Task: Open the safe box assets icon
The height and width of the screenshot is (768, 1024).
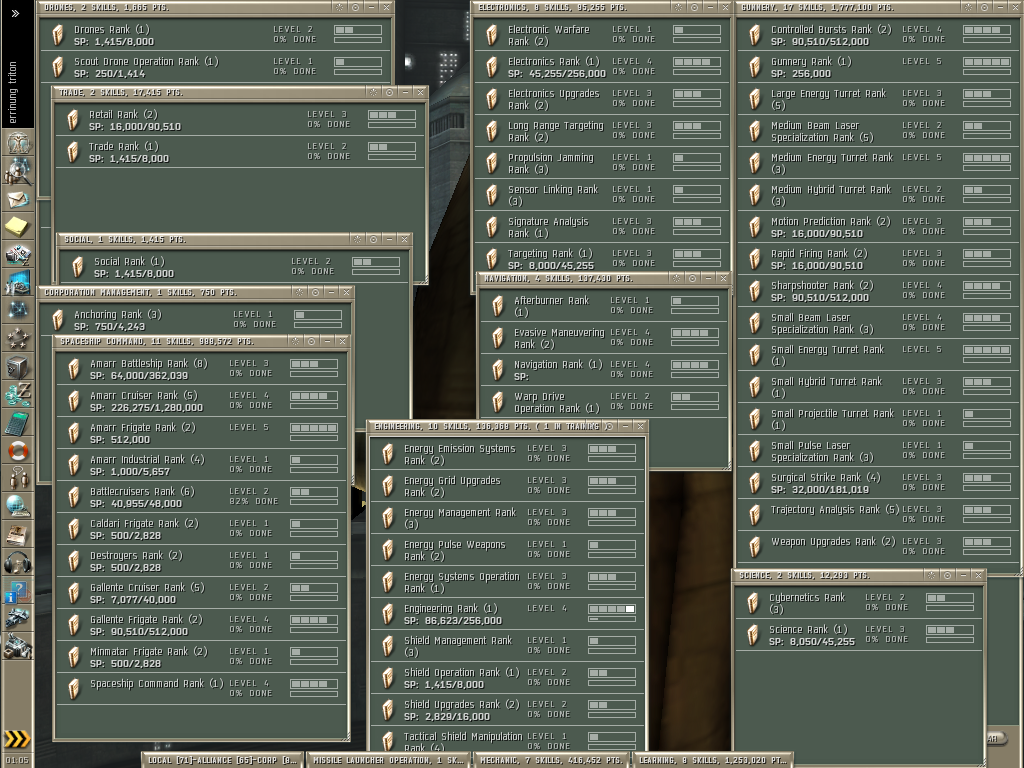Action: tap(18, 366)
